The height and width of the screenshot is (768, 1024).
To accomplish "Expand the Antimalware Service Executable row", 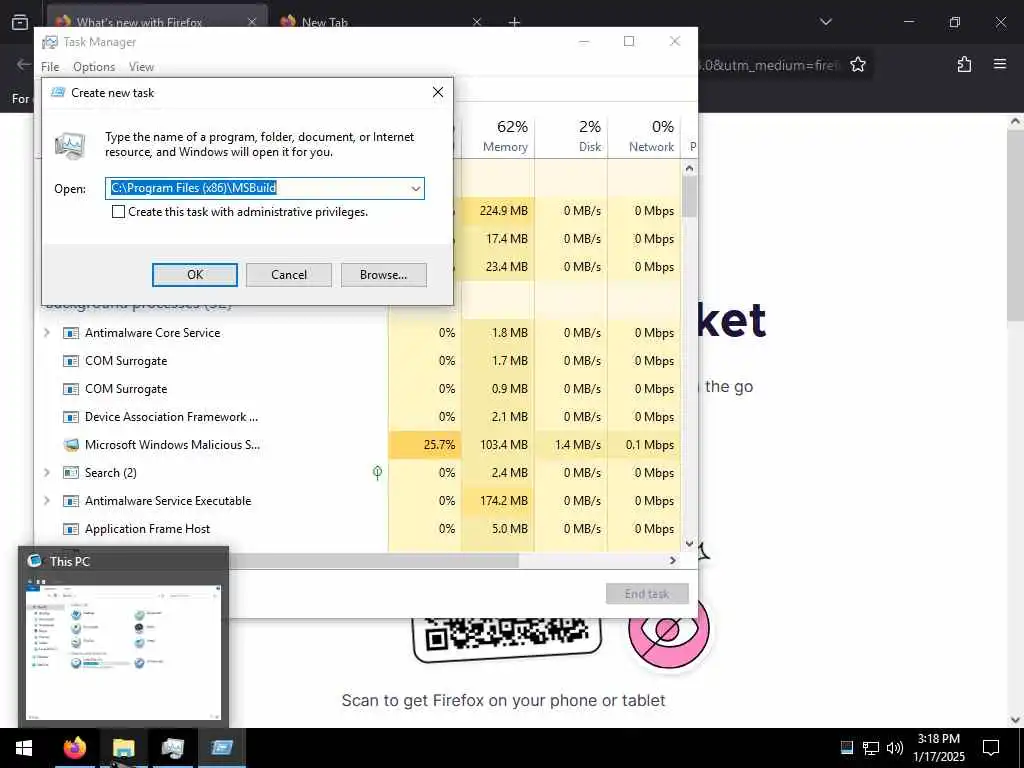I will (46, 500).
